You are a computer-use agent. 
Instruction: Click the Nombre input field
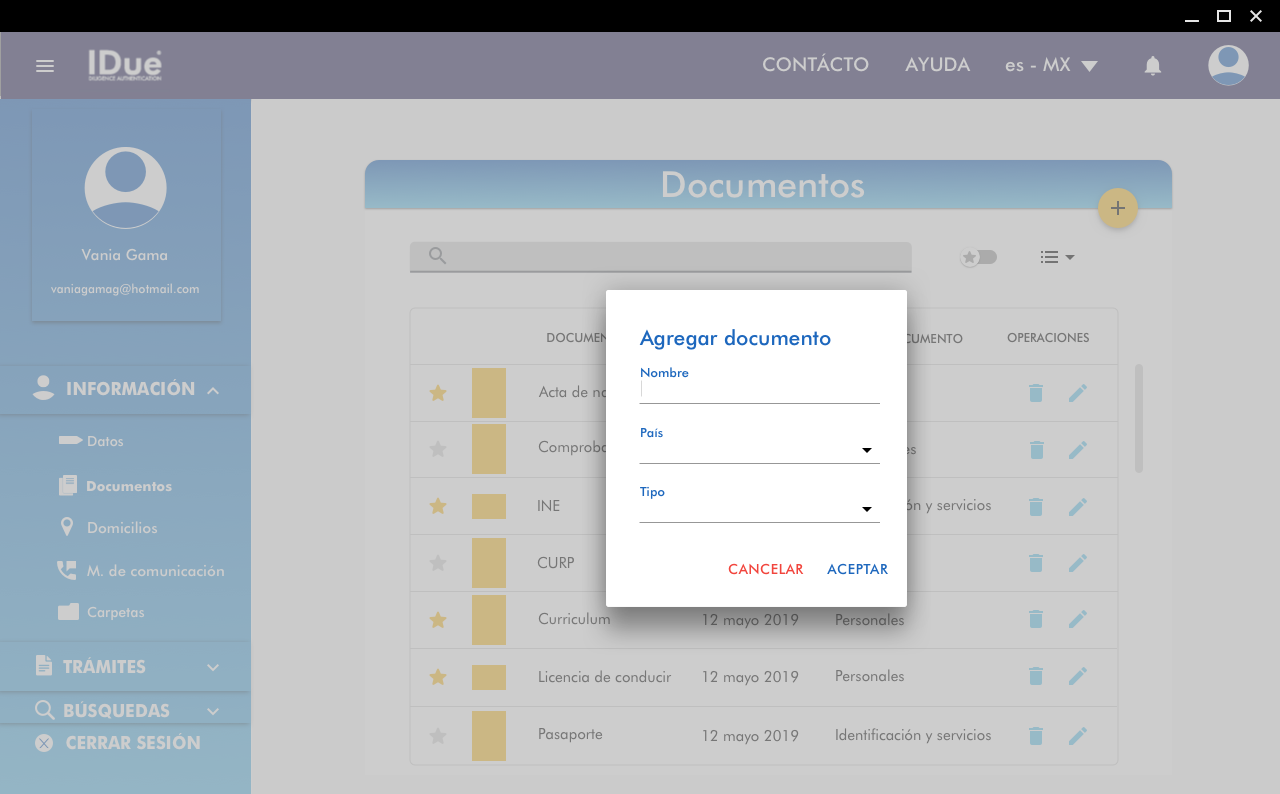point(759,391)
